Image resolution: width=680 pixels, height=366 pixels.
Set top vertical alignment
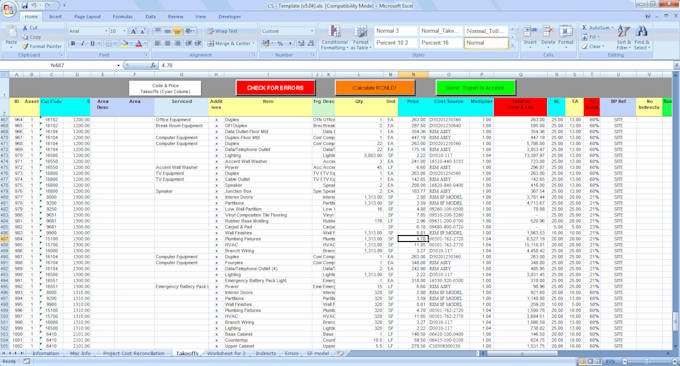(x=158, y=31)
